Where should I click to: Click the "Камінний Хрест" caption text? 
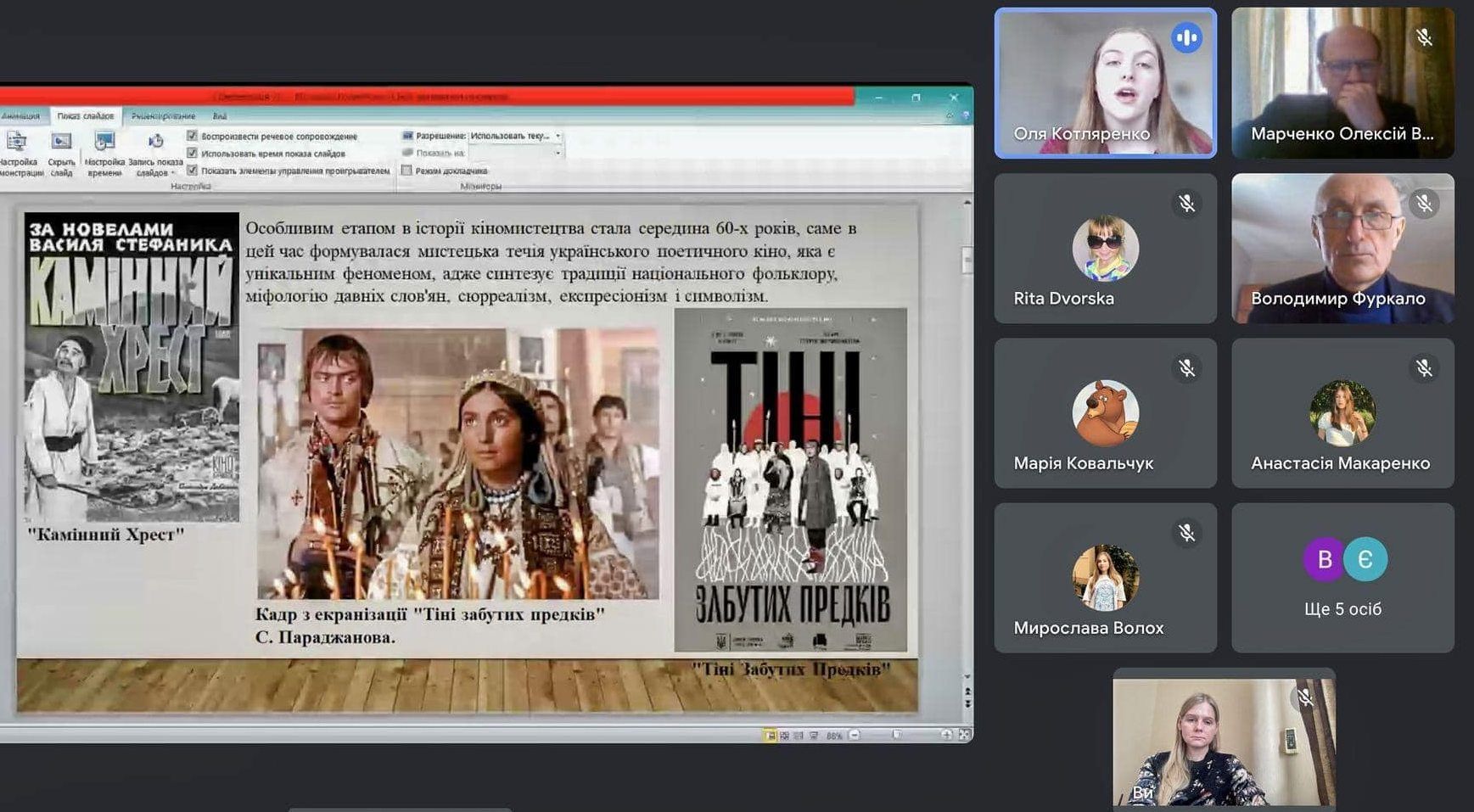106,535
